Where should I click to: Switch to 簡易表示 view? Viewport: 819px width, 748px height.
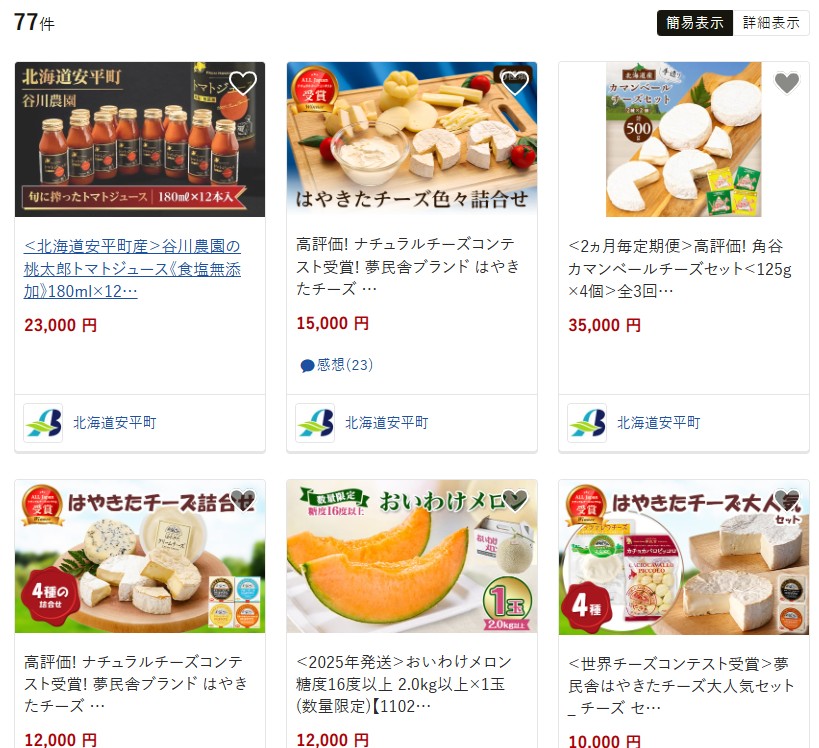click(x=695, y=23)
